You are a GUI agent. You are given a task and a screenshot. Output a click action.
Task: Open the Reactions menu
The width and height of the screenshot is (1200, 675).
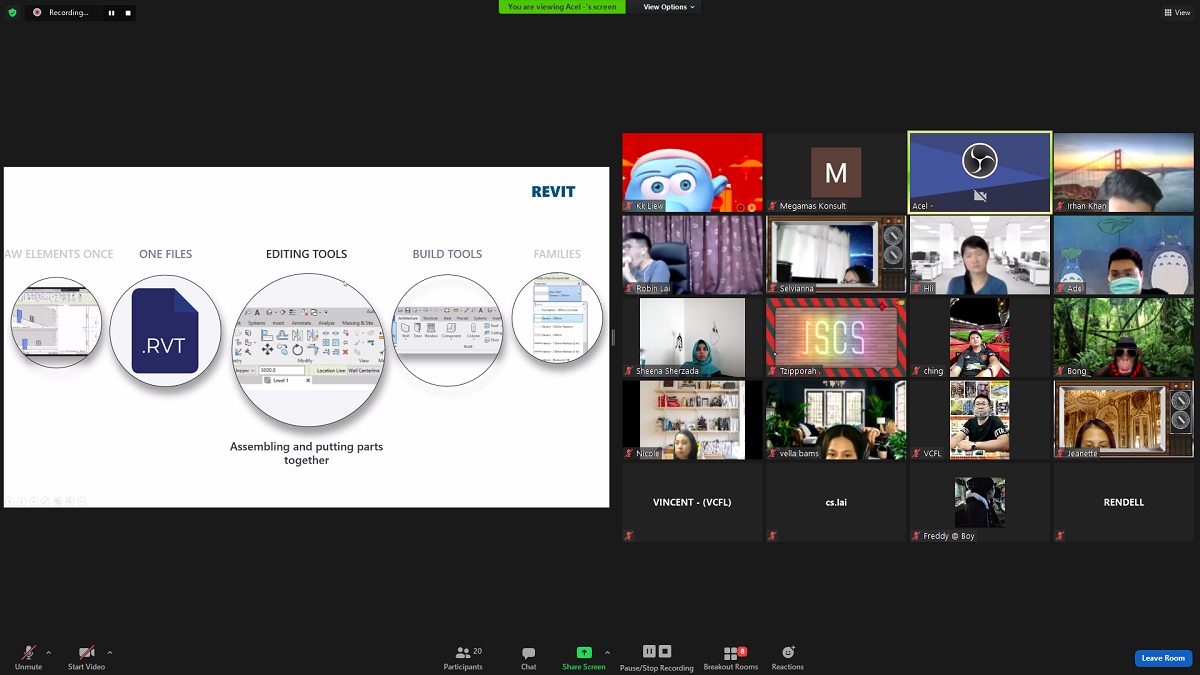788,658
